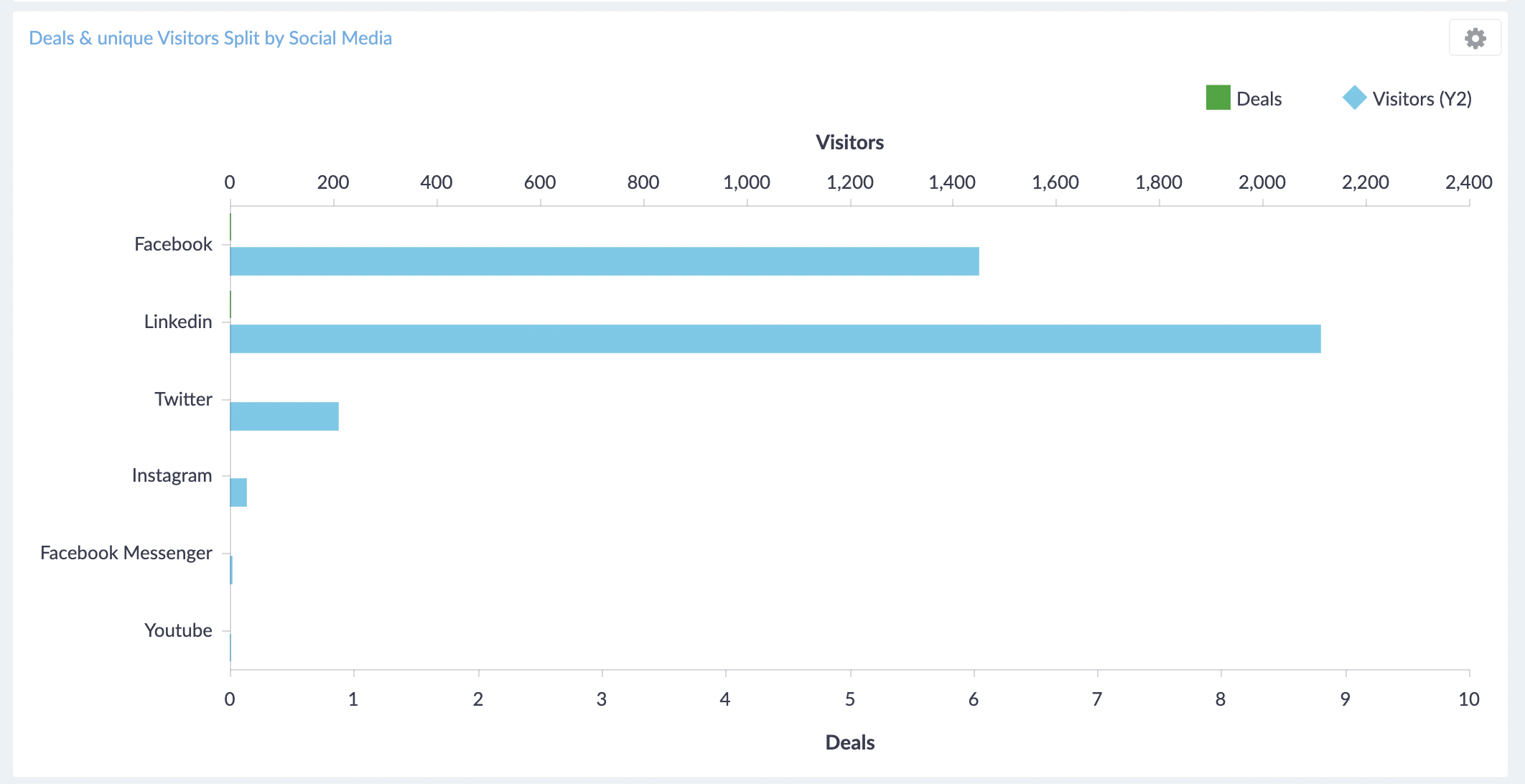Toggle the Visitors (Y2) legend label
This screenshot has height=784, width=1525.
[1422, 99]
